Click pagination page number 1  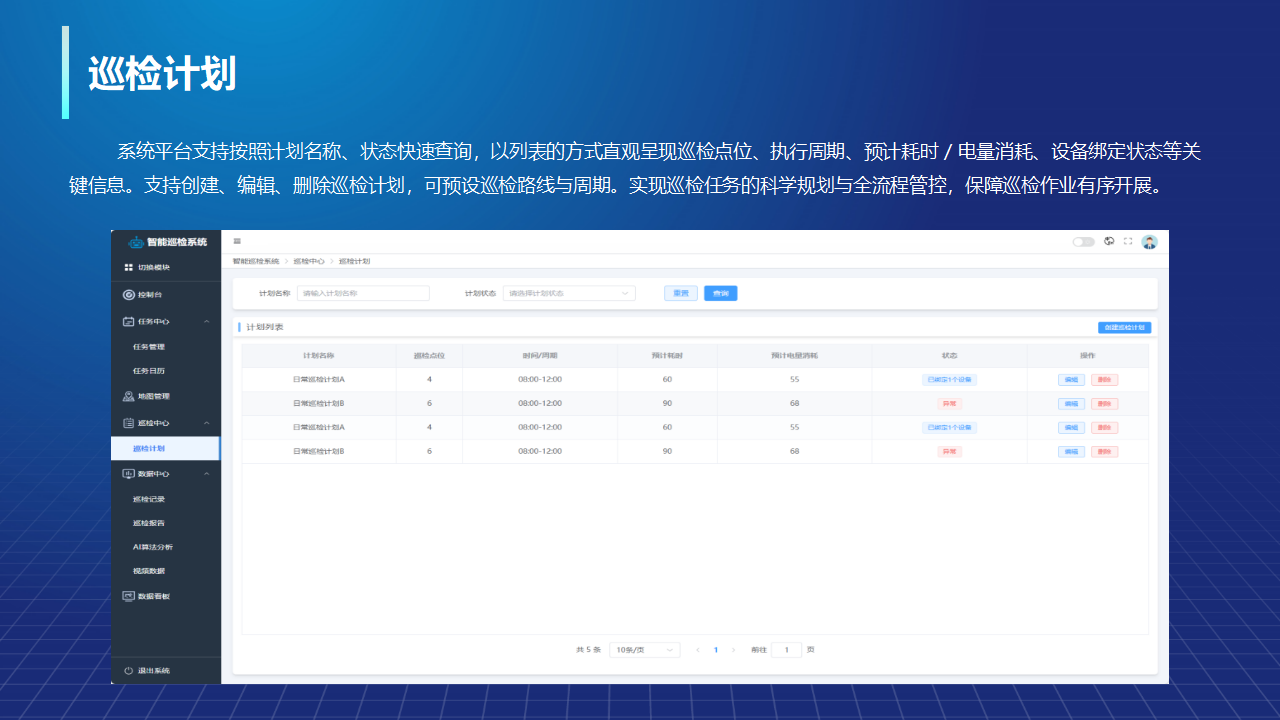[716, 650]
